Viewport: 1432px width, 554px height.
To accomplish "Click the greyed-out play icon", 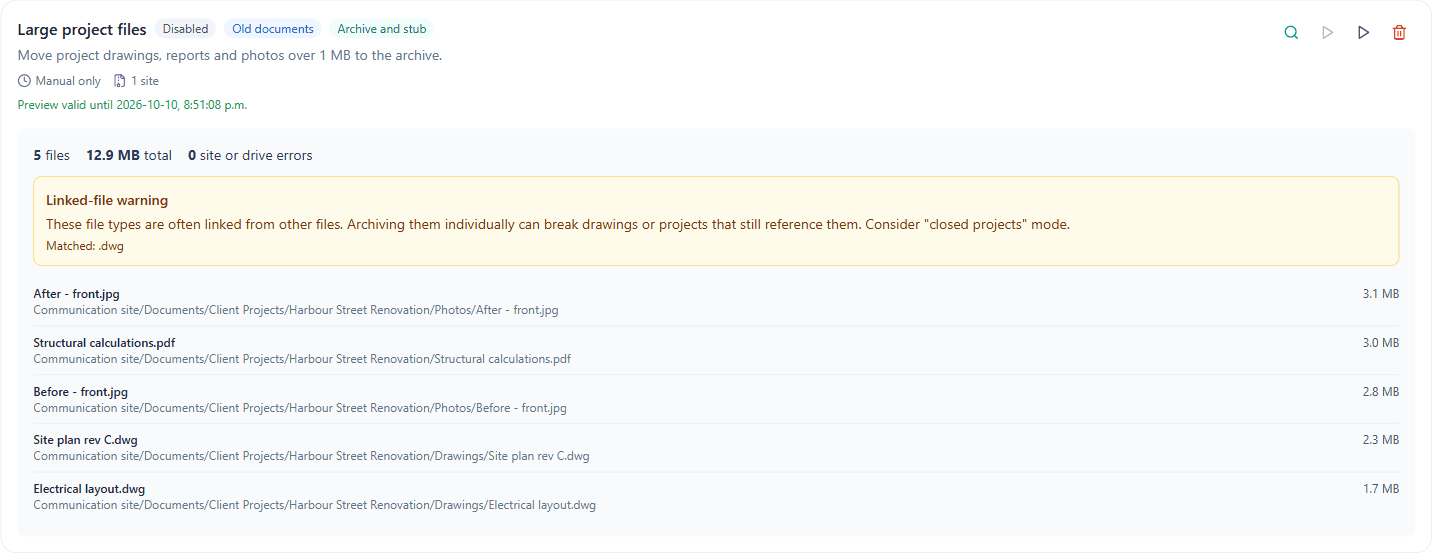I will point(1327,33).
